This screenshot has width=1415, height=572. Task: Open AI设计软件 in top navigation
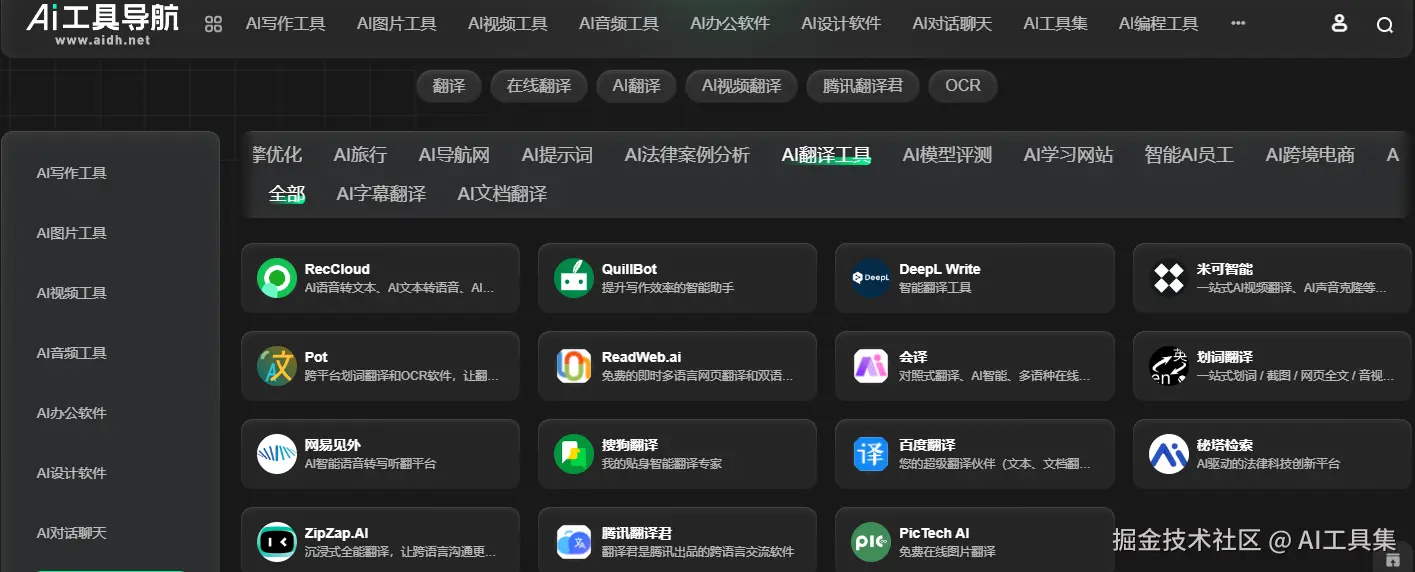pyautogui.click(x=841, y=24)
